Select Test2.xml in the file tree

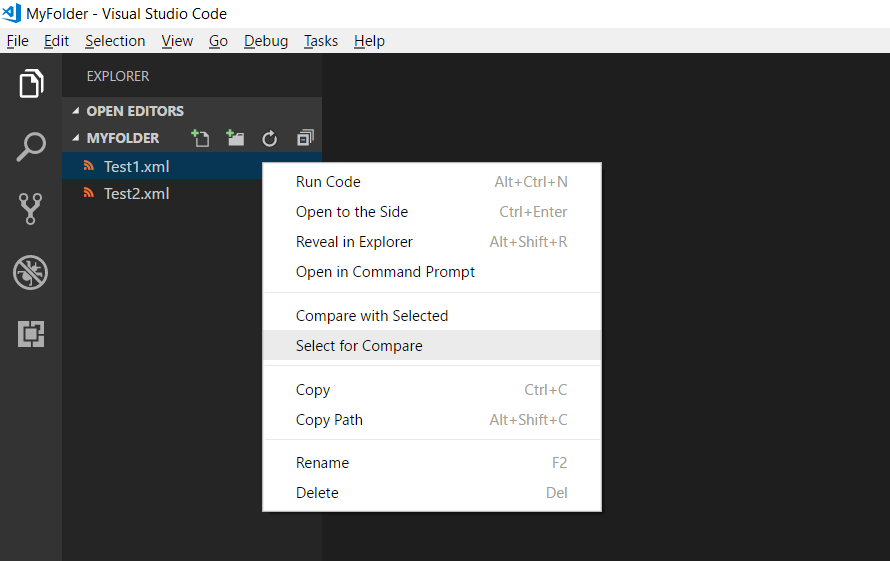point(136,194)
